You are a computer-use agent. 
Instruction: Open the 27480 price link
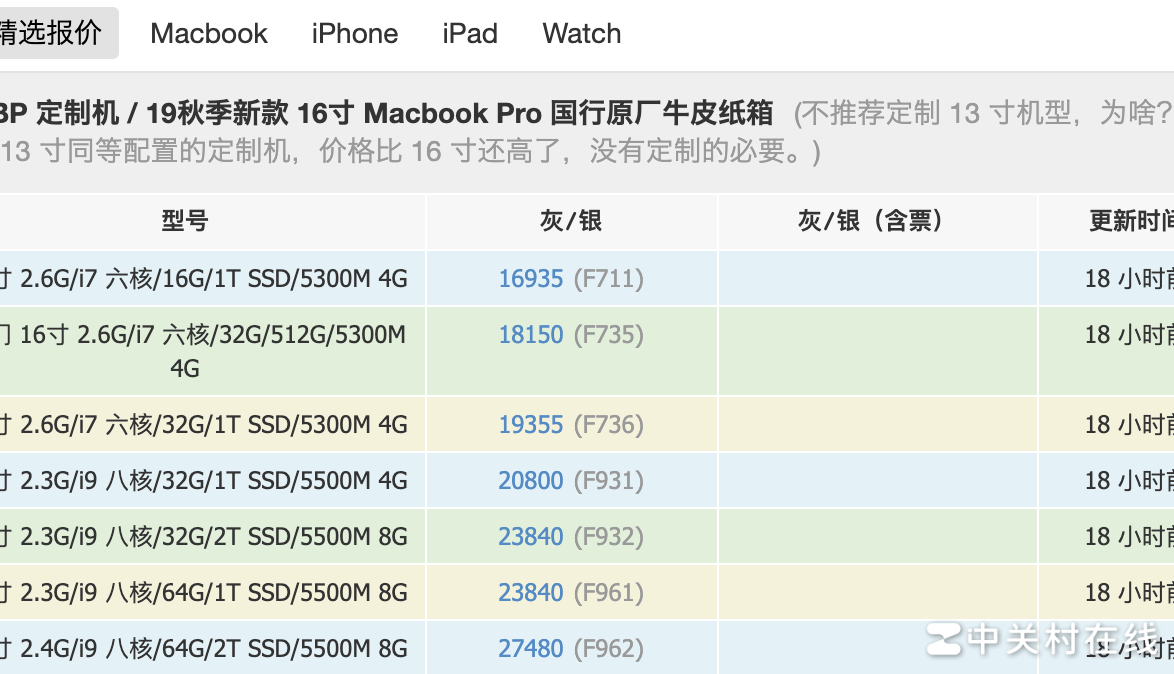531,649
